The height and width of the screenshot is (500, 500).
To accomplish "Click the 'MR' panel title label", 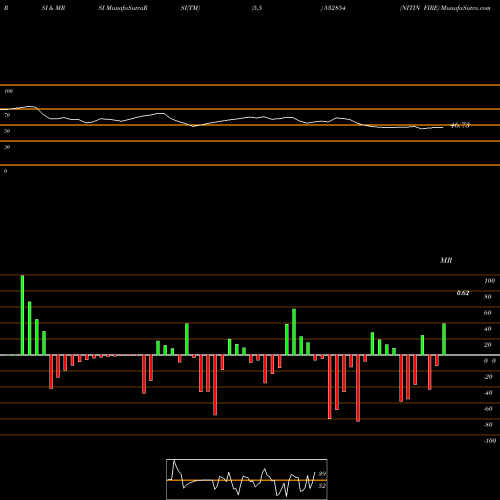I will [x=446, y=260].
